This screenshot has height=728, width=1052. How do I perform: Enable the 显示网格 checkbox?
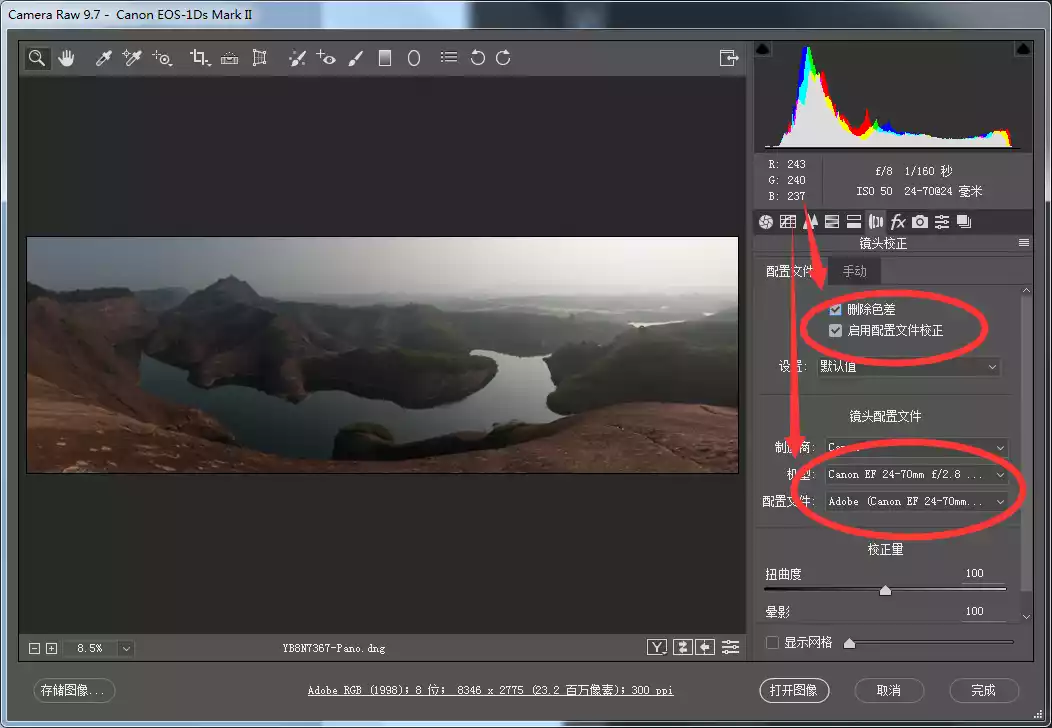click(x=772, y=642)
